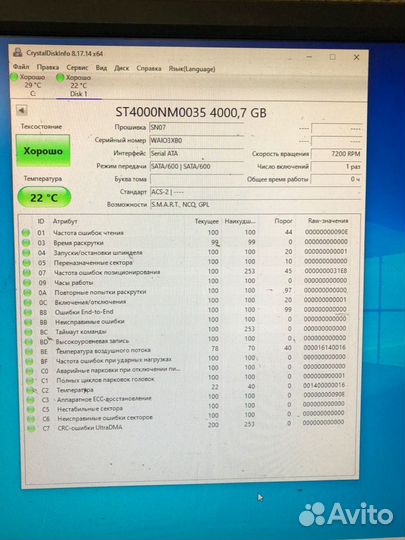Open the Вид menu
Viewport: 405px width, 540px height.
101,68
